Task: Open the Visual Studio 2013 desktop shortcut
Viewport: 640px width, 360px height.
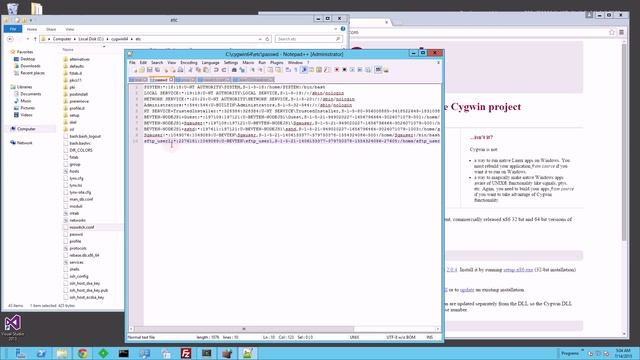Action: [x=13, y=327]
